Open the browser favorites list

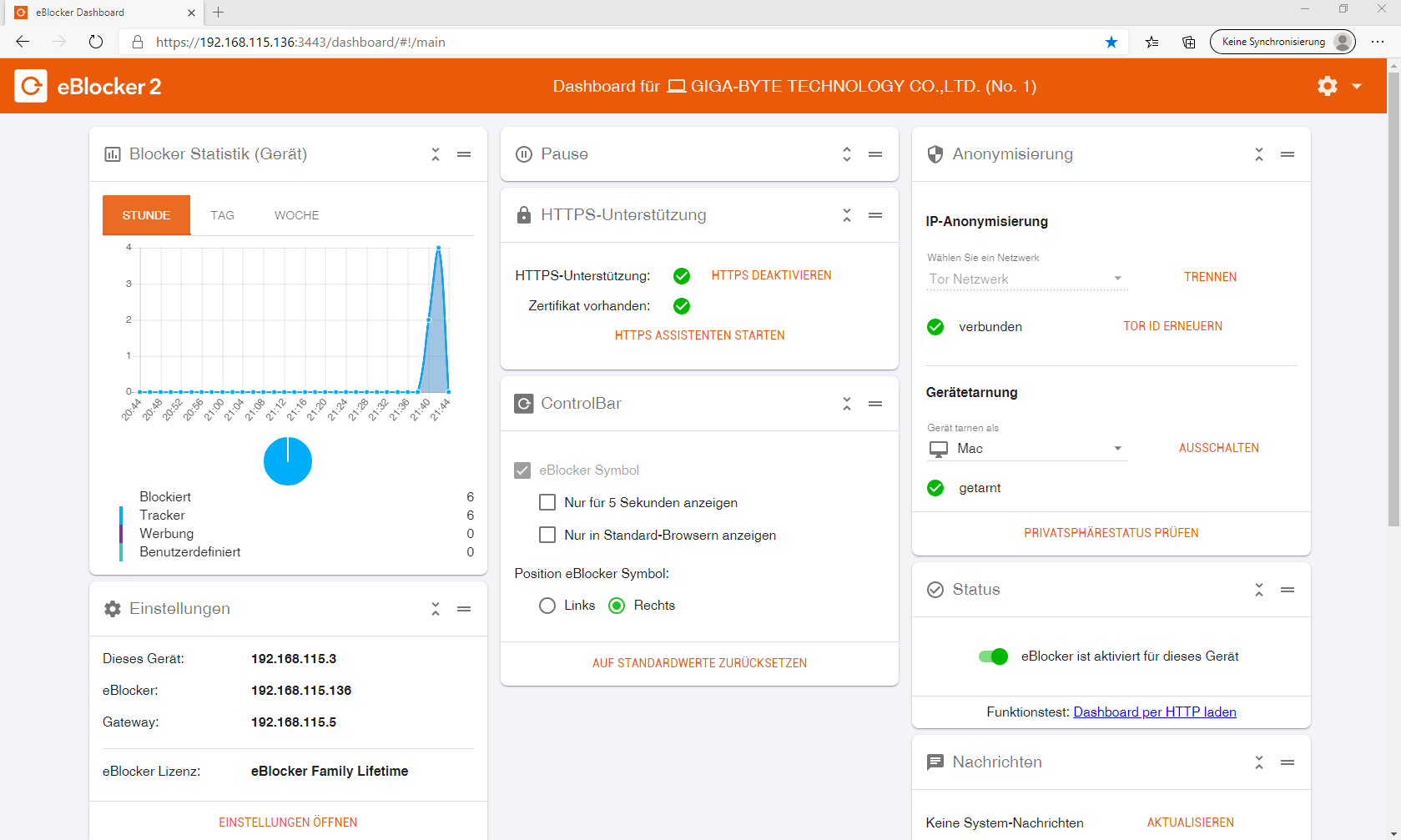(x=1152, y=42)
